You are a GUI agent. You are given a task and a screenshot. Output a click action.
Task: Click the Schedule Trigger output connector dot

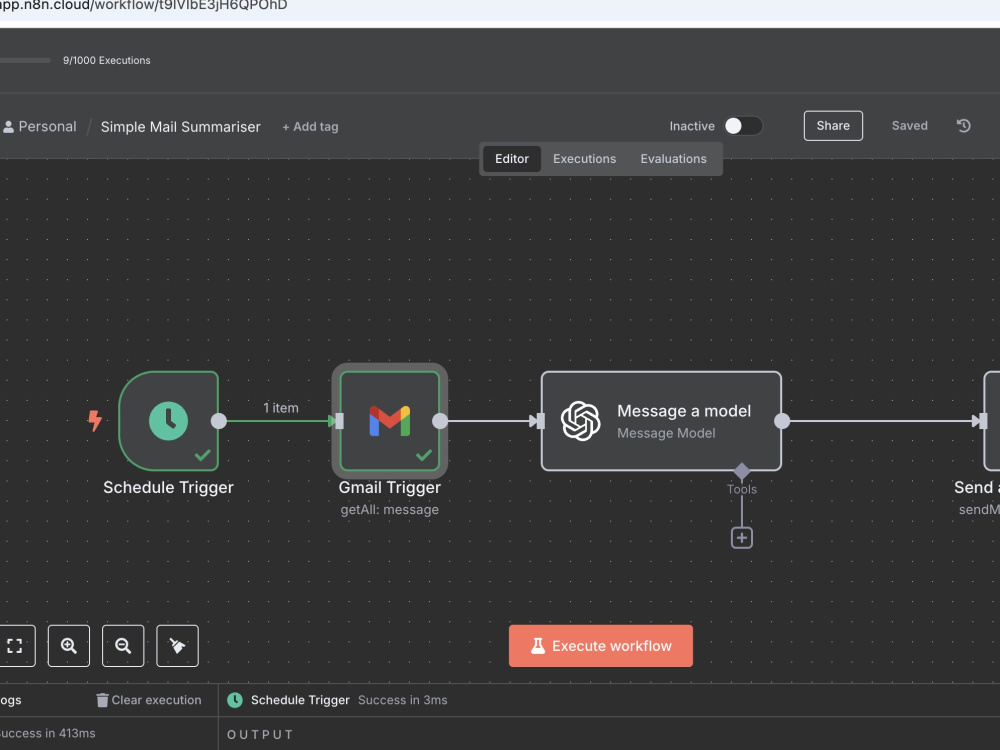coord(219,421)
